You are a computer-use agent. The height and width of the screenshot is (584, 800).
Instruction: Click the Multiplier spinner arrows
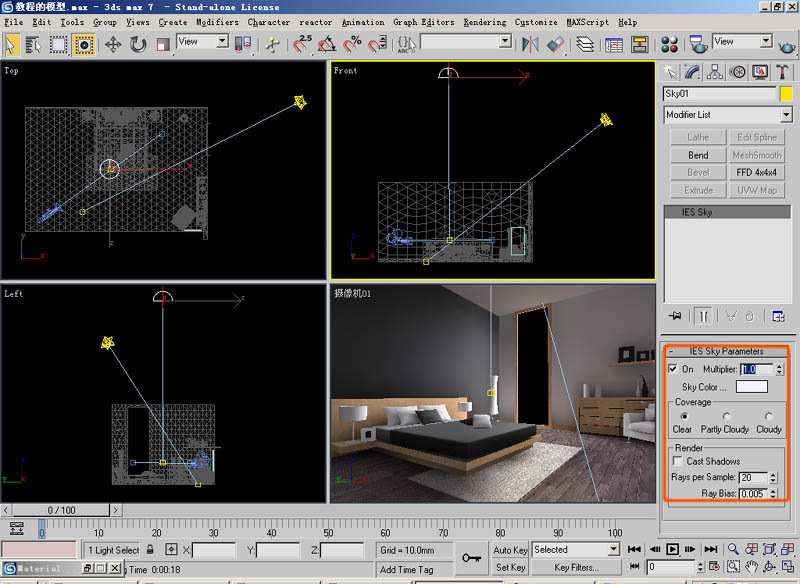(779, 369)
